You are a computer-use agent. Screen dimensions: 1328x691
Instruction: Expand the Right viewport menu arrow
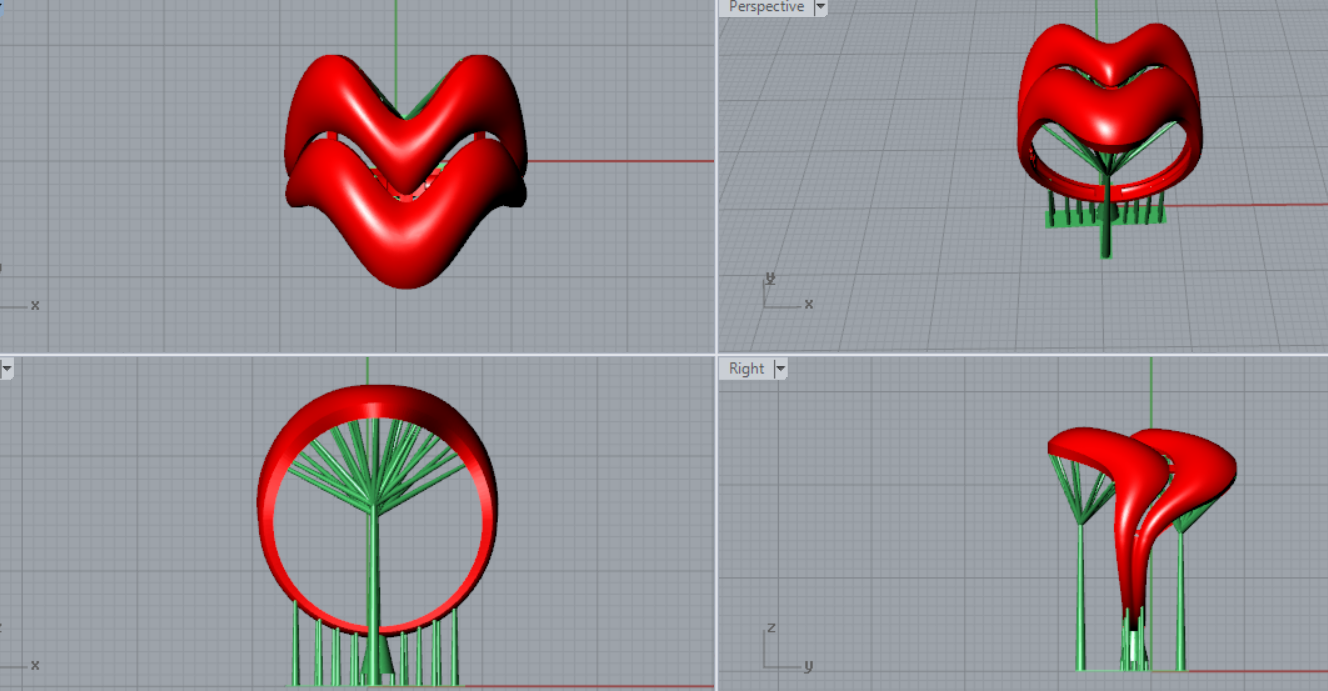(780, 369)
